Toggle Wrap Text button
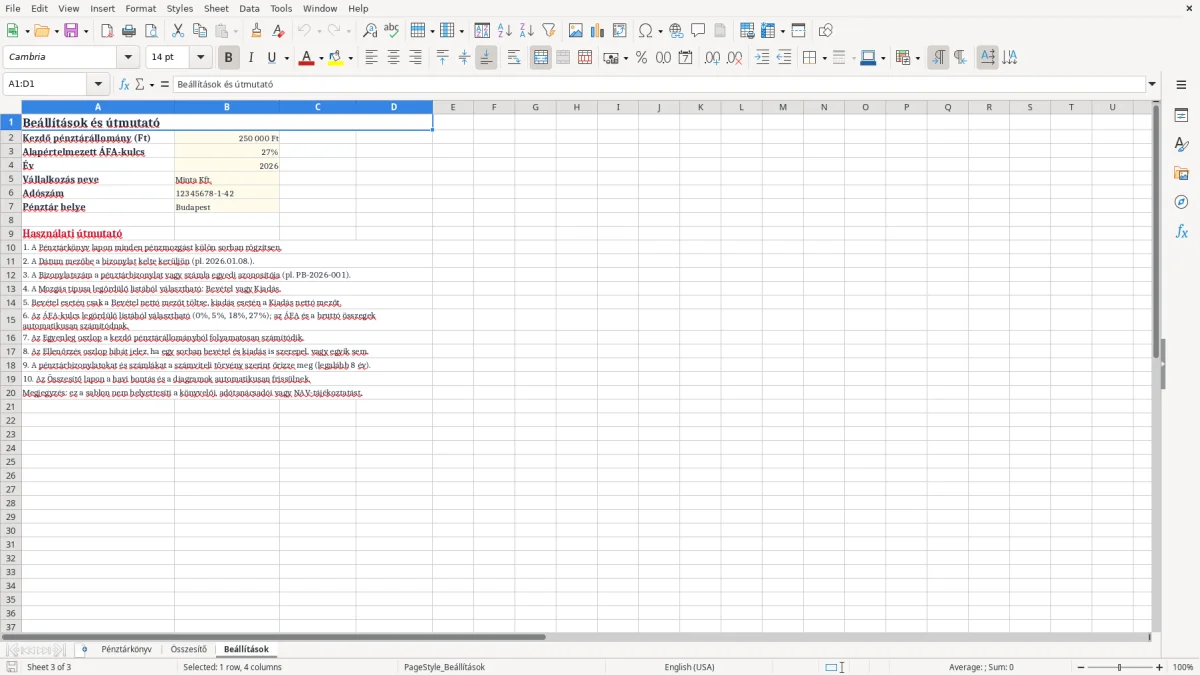The image size is (1200, 675). pos(514,58)
